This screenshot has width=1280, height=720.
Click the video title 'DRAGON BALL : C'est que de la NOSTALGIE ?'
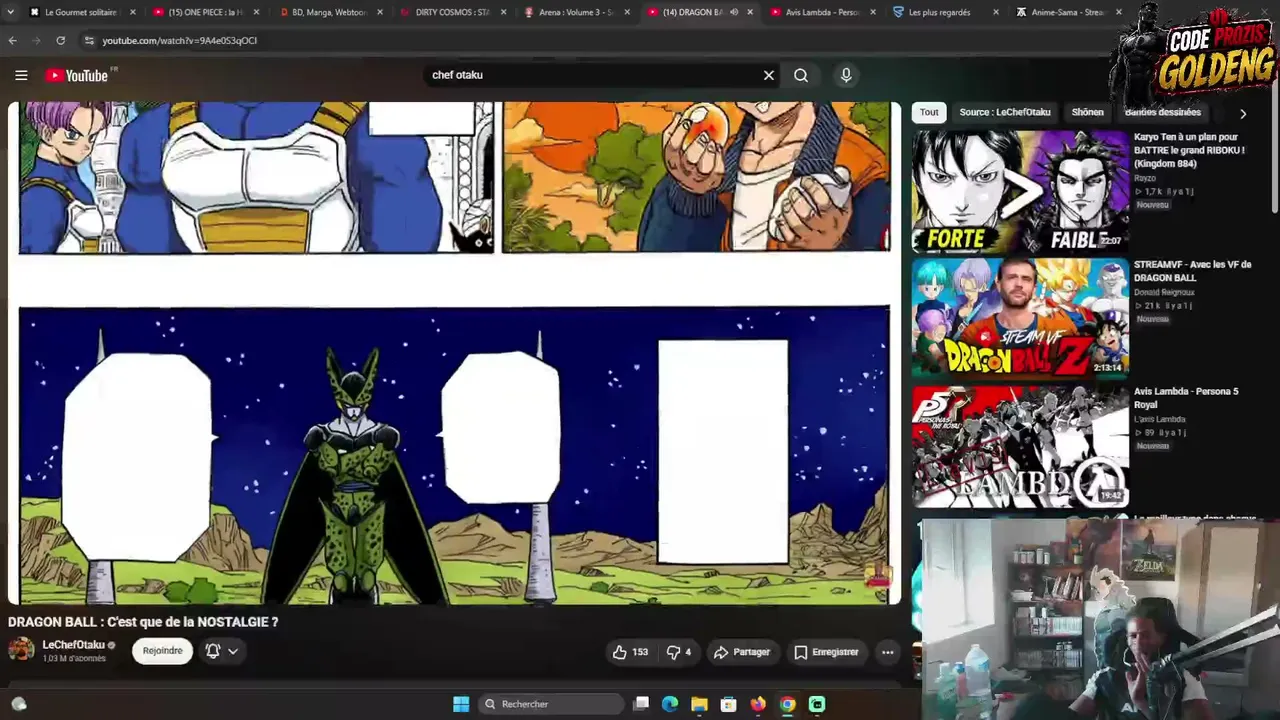[x=143, y=622]
